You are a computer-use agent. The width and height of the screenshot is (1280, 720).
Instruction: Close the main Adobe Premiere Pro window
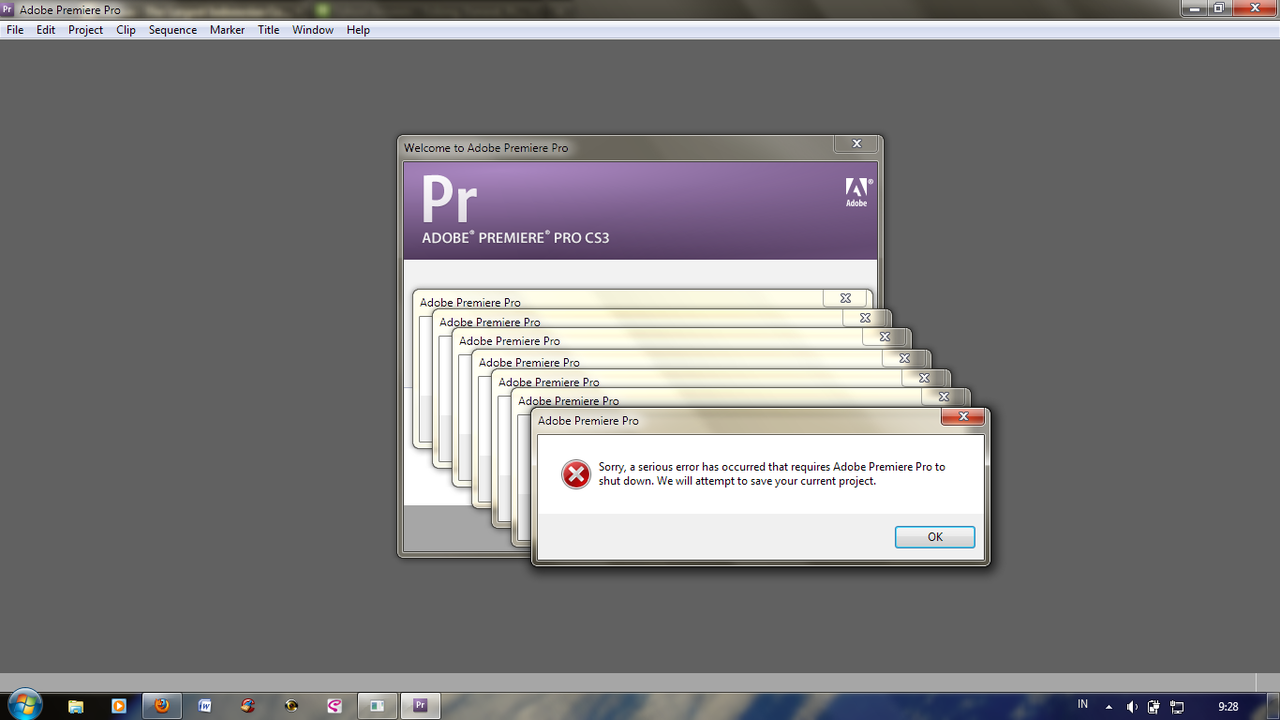pos(1254,8)
